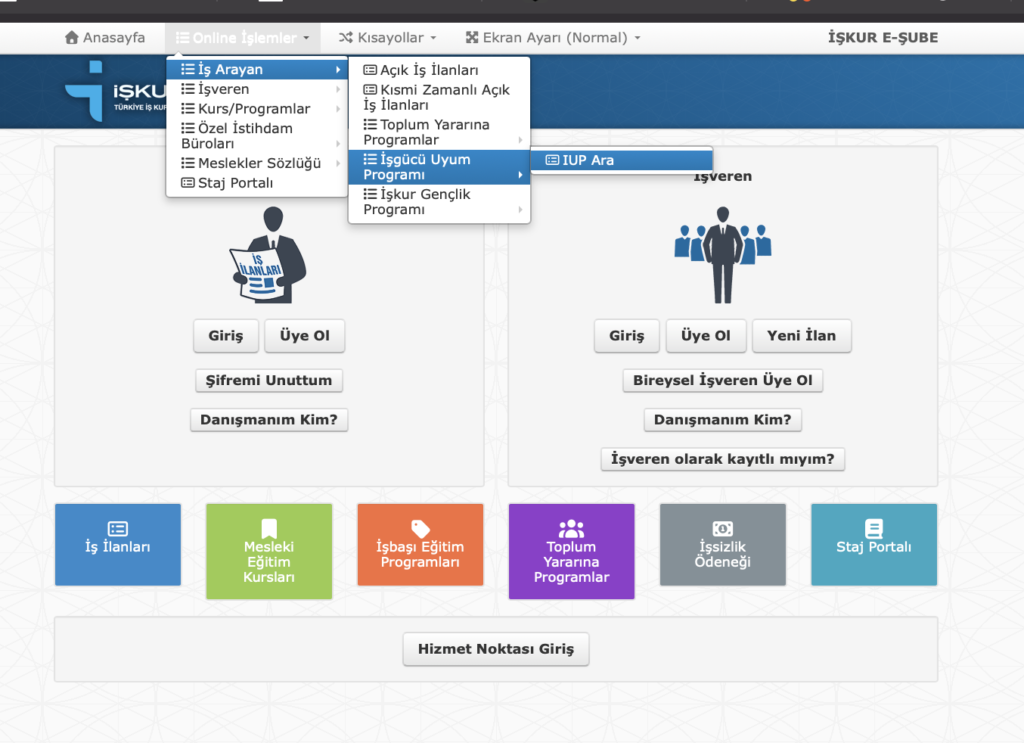Click the Hizmet Noktası Giriş button
The width and height of the screenshot is (1024, 743).
tap(496, 649)
